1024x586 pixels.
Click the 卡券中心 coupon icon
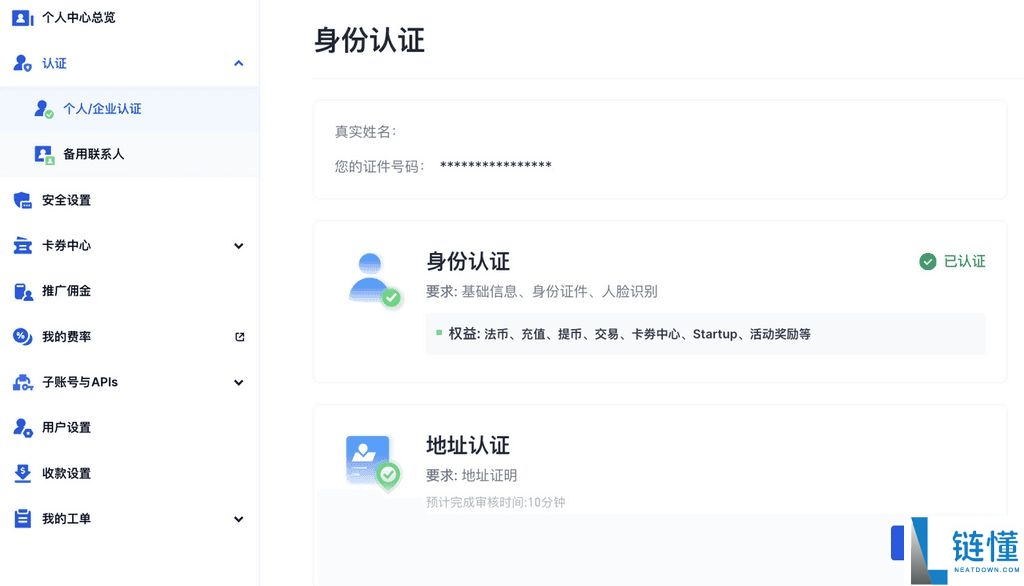(x=22, y=246)
